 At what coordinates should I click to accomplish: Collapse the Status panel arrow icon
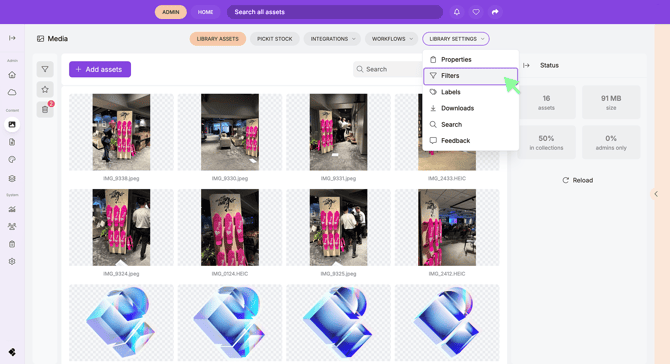(526, 65)
